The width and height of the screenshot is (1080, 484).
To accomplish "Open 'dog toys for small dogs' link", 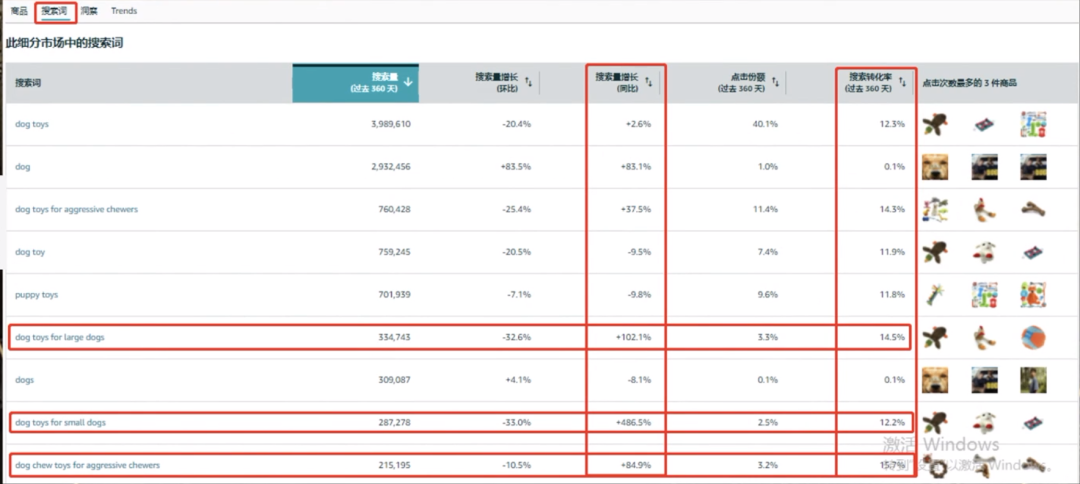I will point(61,422).
